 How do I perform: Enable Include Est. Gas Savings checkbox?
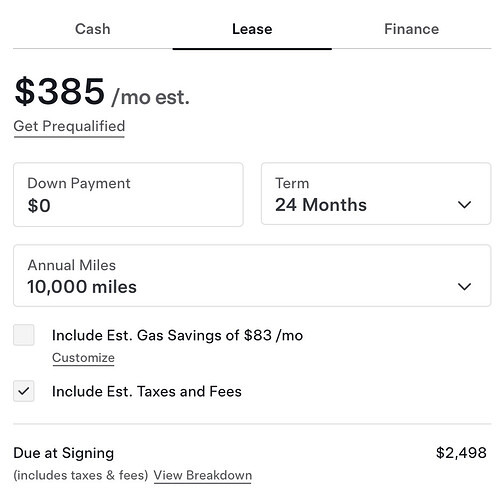(x=24, y=335)
